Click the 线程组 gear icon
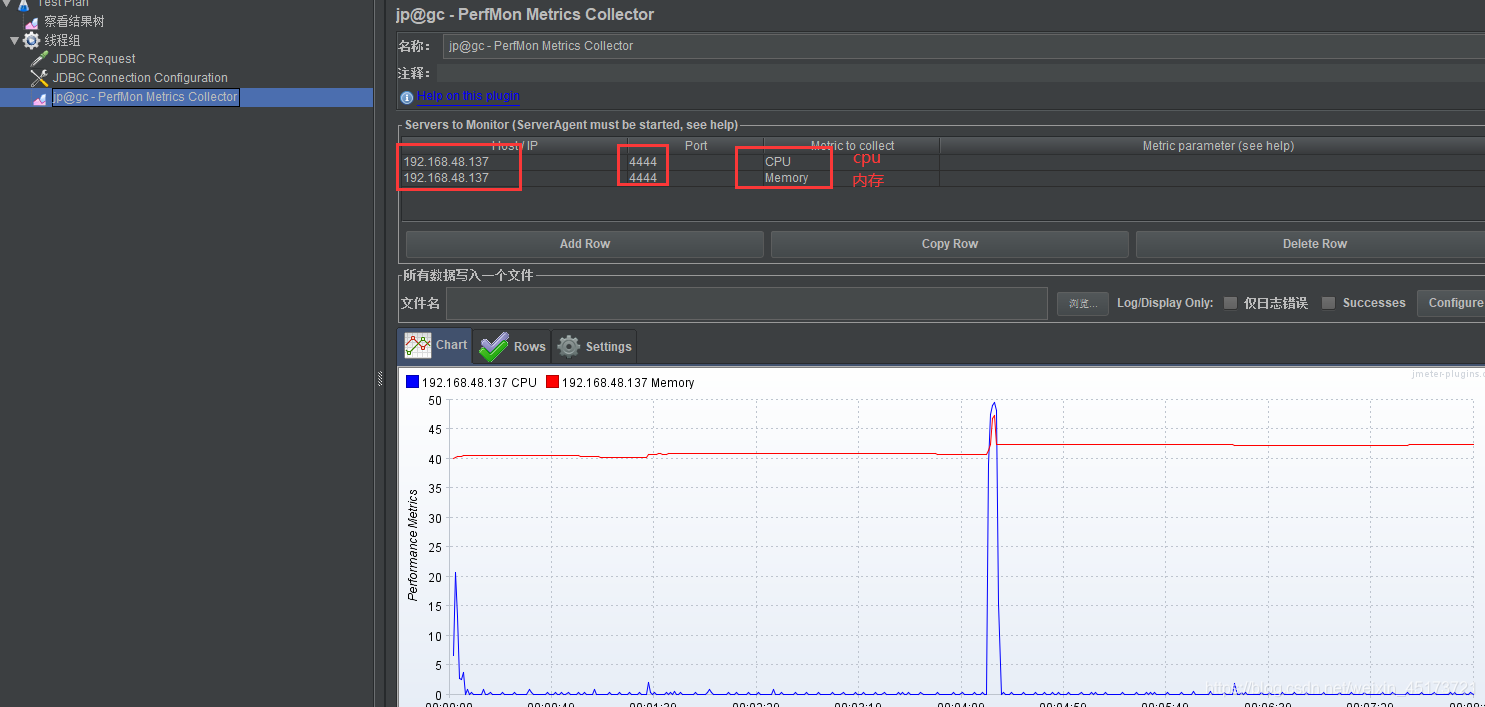1485x707 pixels. point(31,40)
